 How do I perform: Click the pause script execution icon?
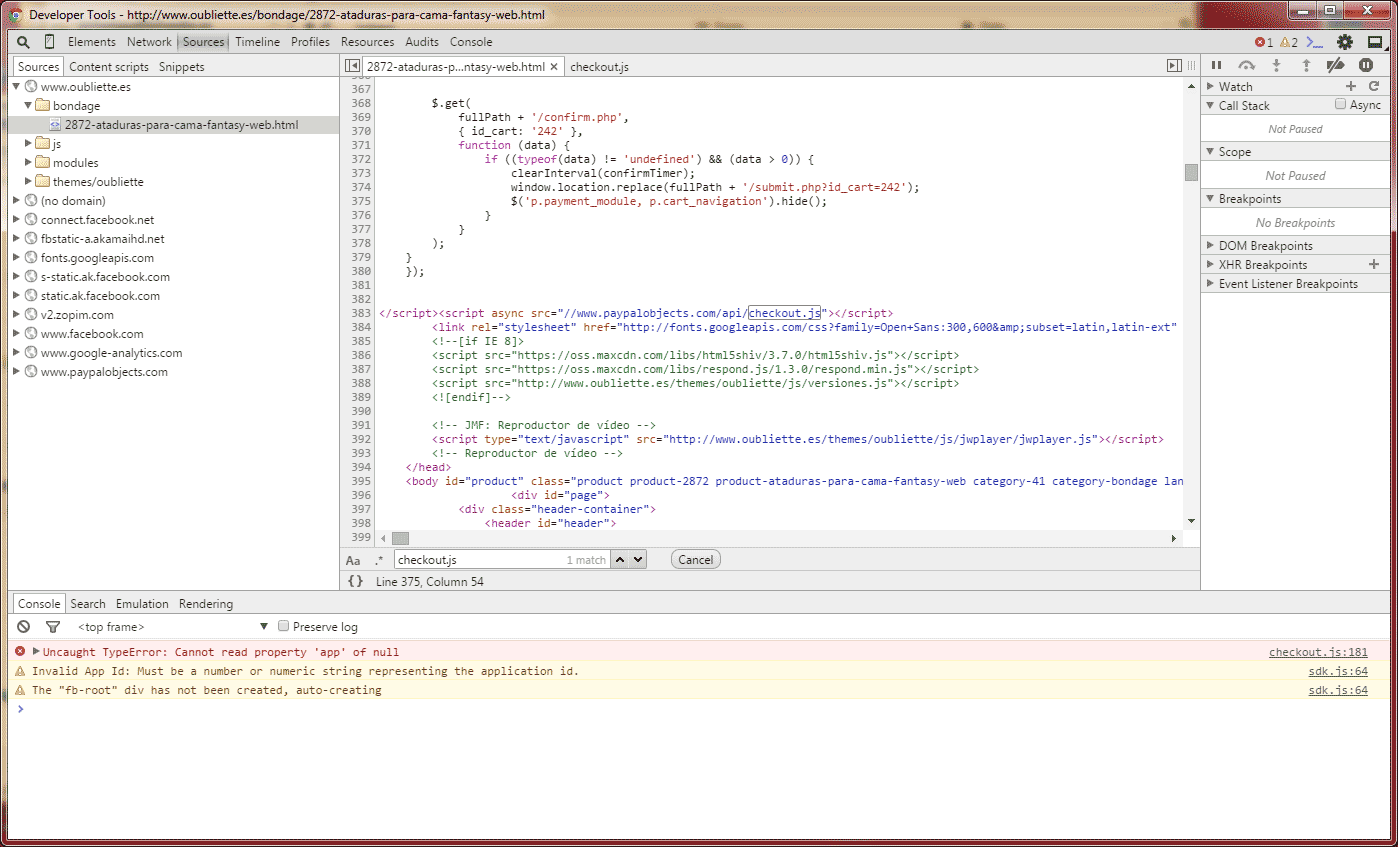(x=1216, y=66)
